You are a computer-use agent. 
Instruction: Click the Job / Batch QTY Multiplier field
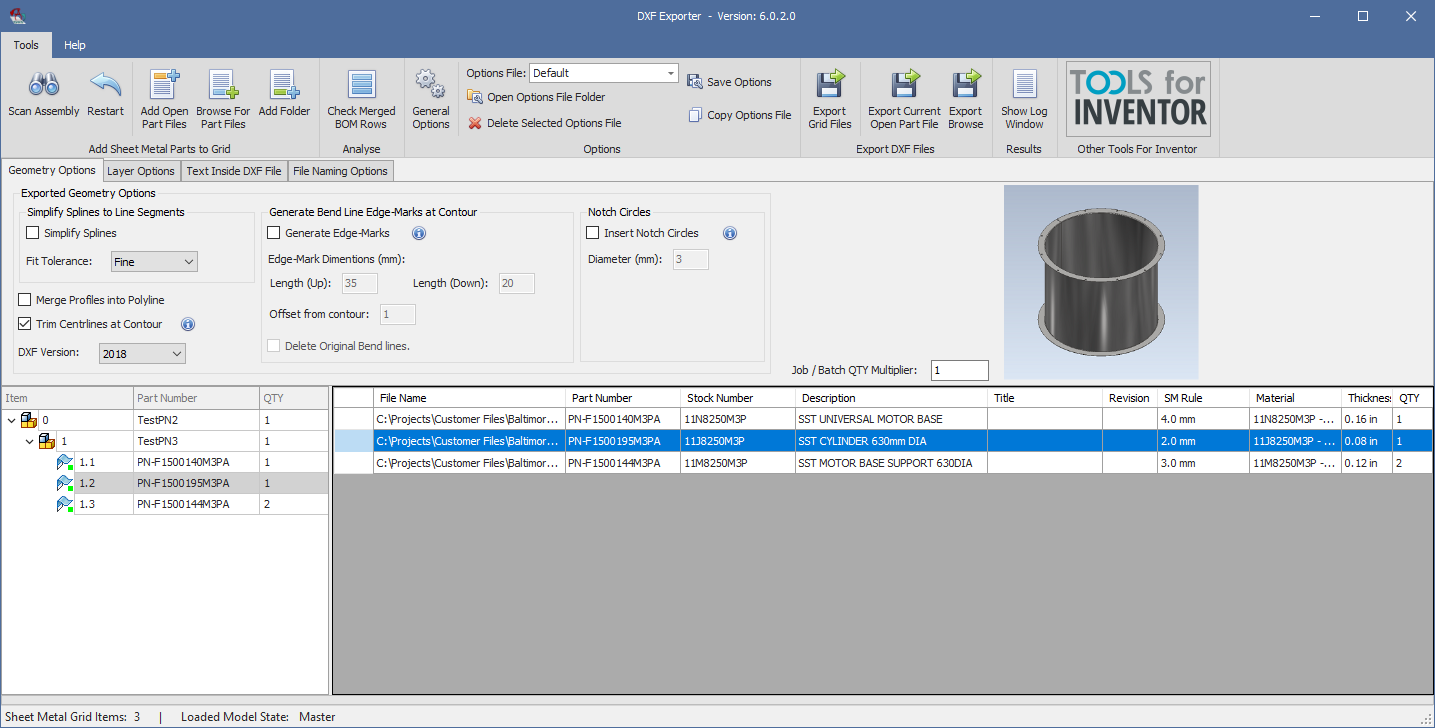click(959, 370)
